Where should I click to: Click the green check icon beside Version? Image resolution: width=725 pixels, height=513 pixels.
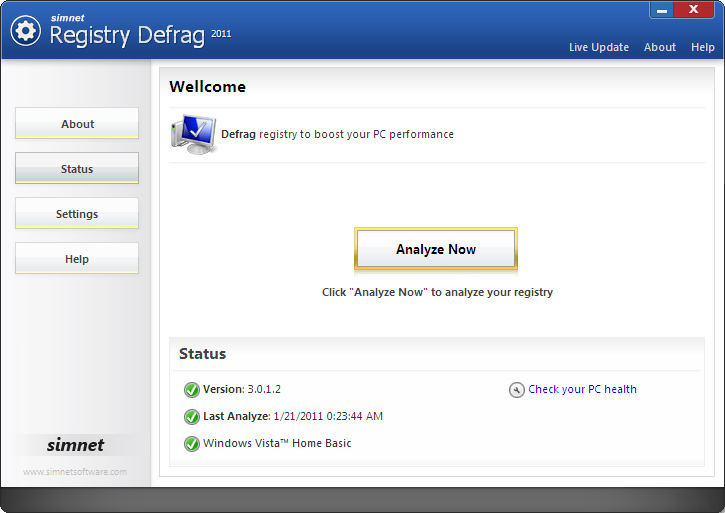point(191,390)
